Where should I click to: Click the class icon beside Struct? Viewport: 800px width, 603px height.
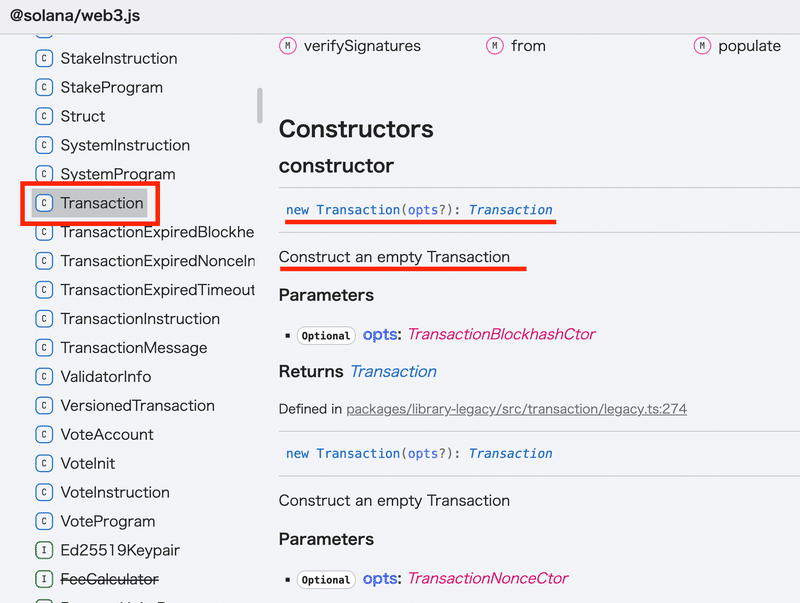[x=44, y=116]
